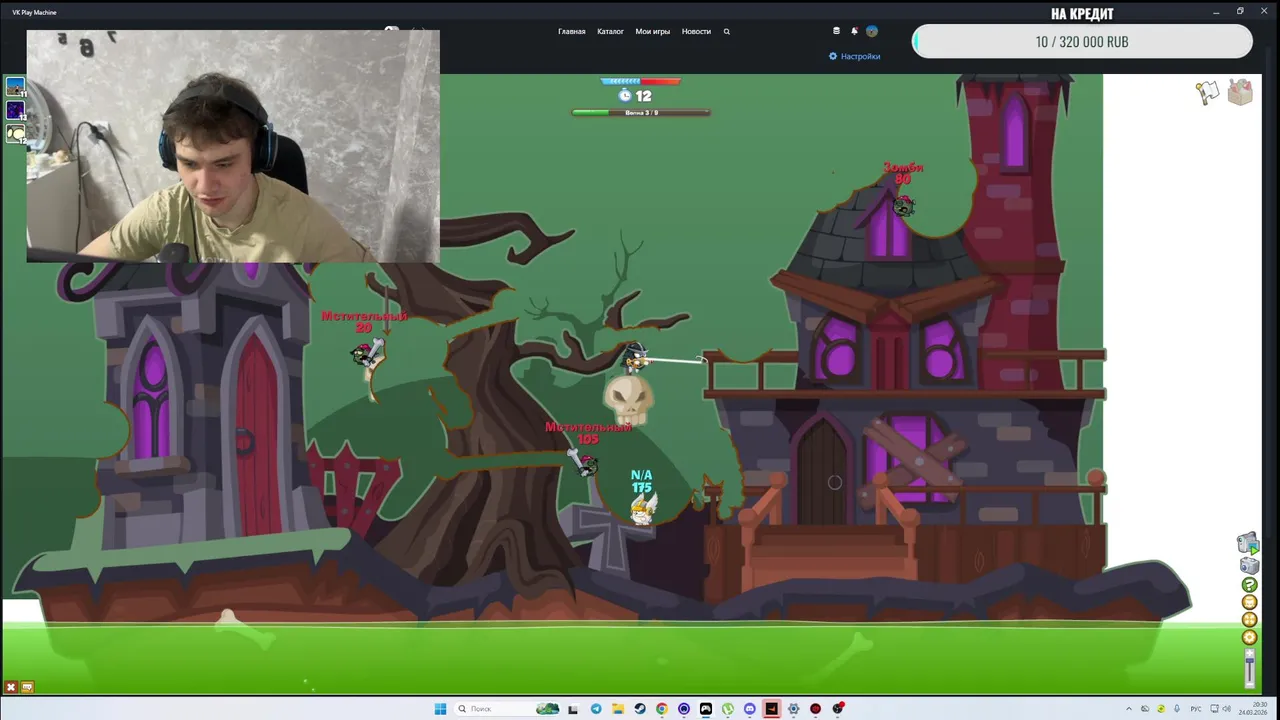This screenshot has width=1280, height=720.
Task: Open File Explorer from the taskbar
Action: click(x=617, y=709)
